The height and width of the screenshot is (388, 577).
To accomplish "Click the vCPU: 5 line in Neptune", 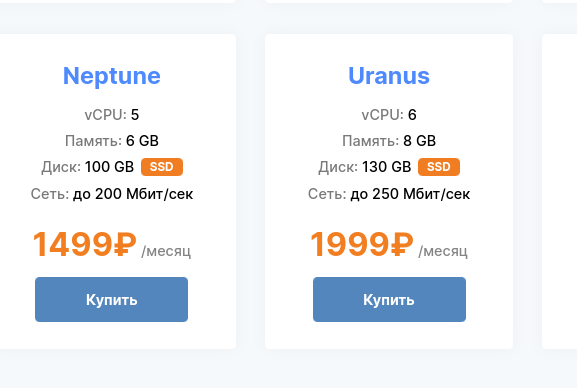I will point(112,115).
